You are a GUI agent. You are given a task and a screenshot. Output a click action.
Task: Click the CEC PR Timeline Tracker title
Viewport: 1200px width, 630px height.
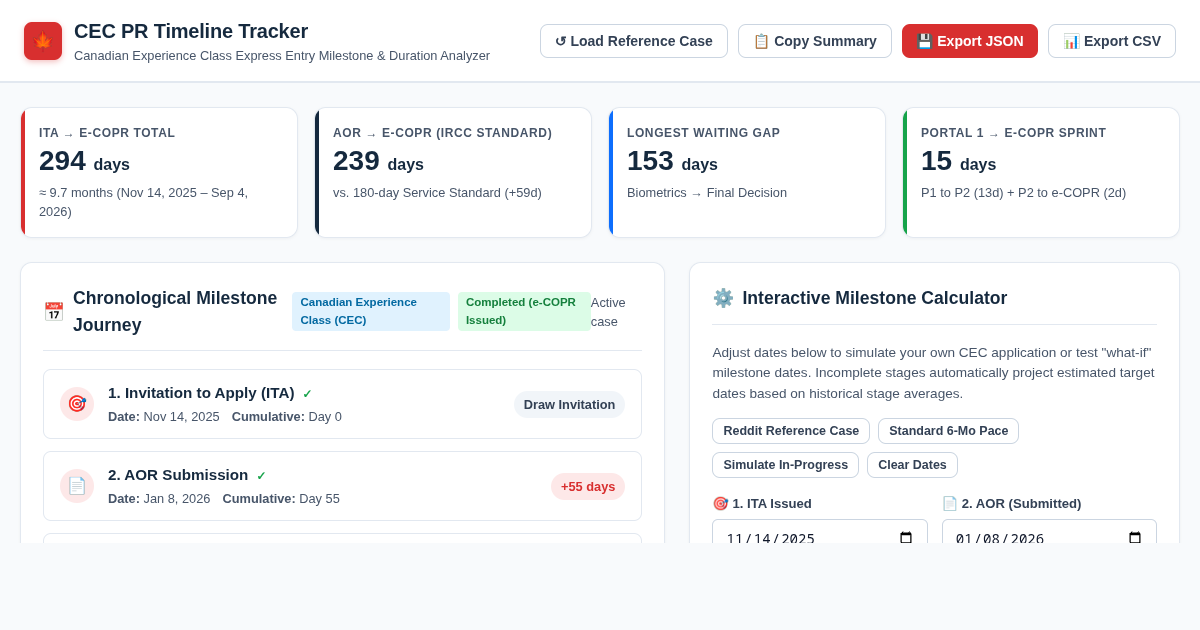tap(191, 31)
